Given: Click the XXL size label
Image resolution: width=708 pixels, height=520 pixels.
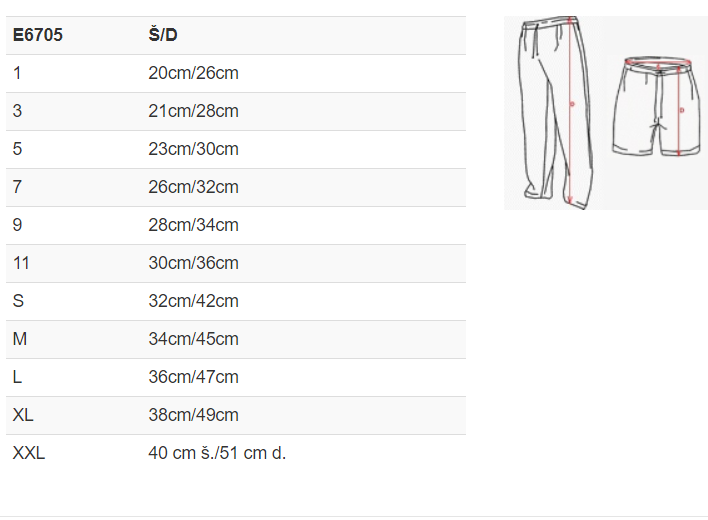Looking at the screenshot, I should point(29,453).
